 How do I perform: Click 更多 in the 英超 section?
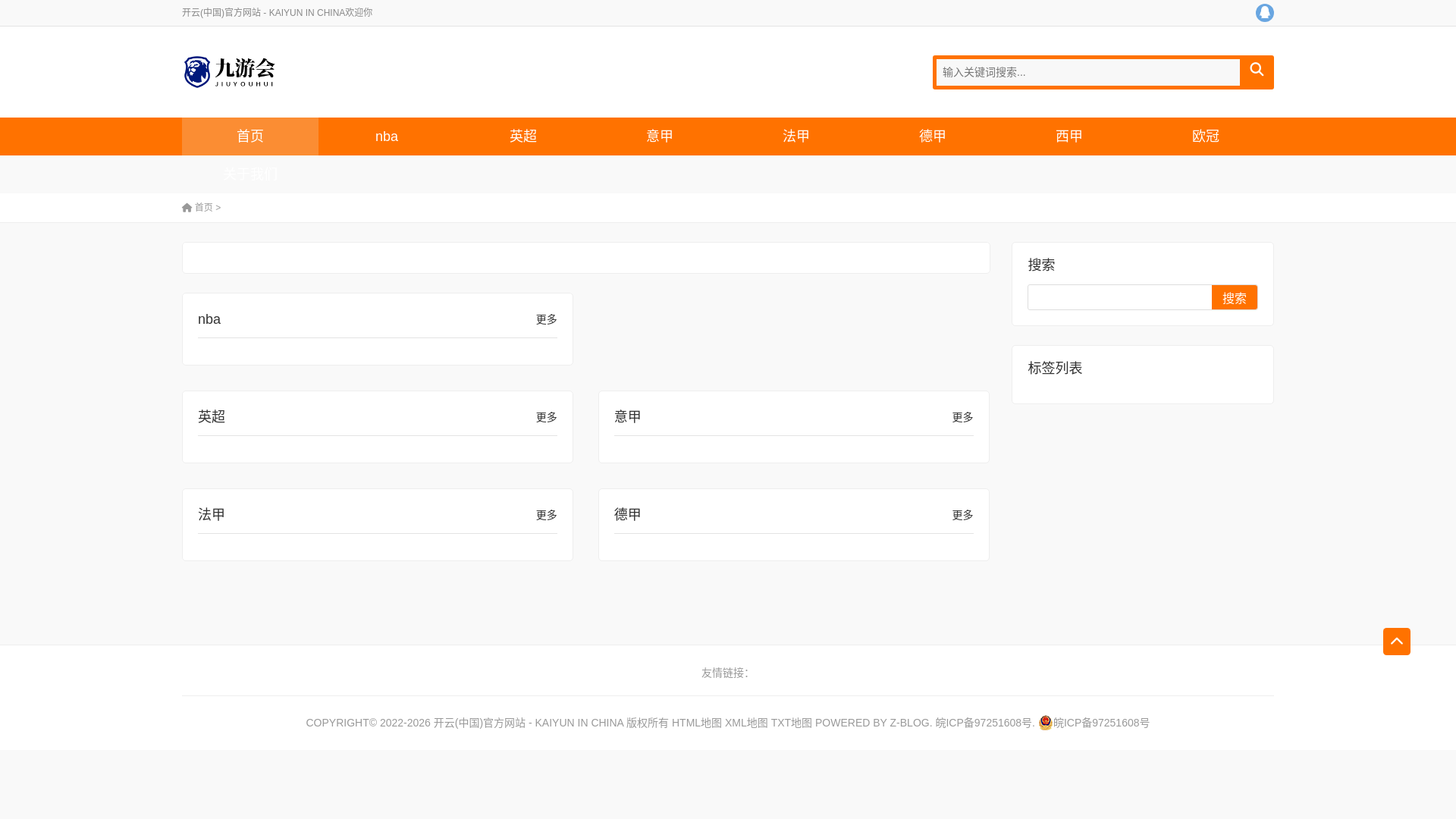[x=546, y=418]
